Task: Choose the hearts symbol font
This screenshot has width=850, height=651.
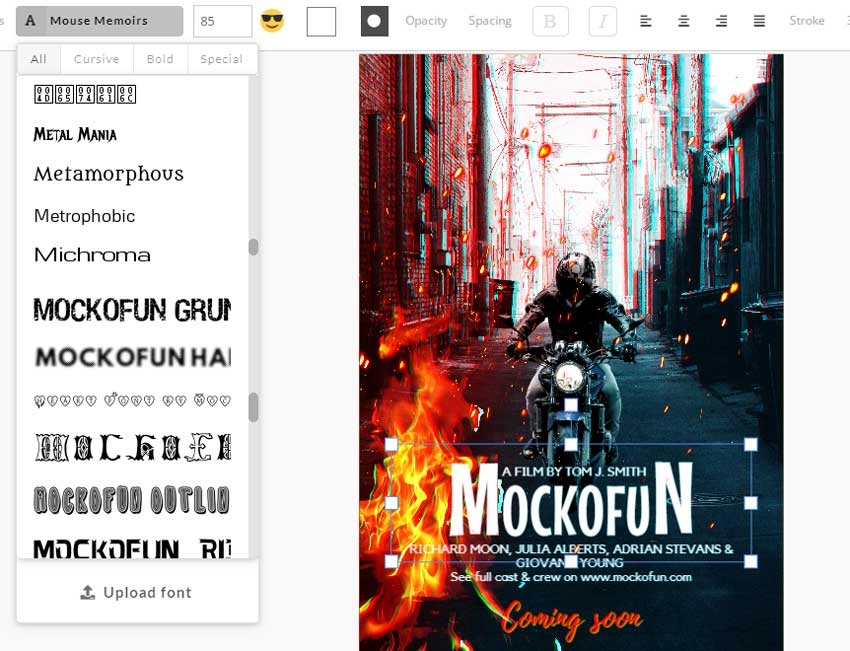Action: pyautogui.click(x=132, y=401)
